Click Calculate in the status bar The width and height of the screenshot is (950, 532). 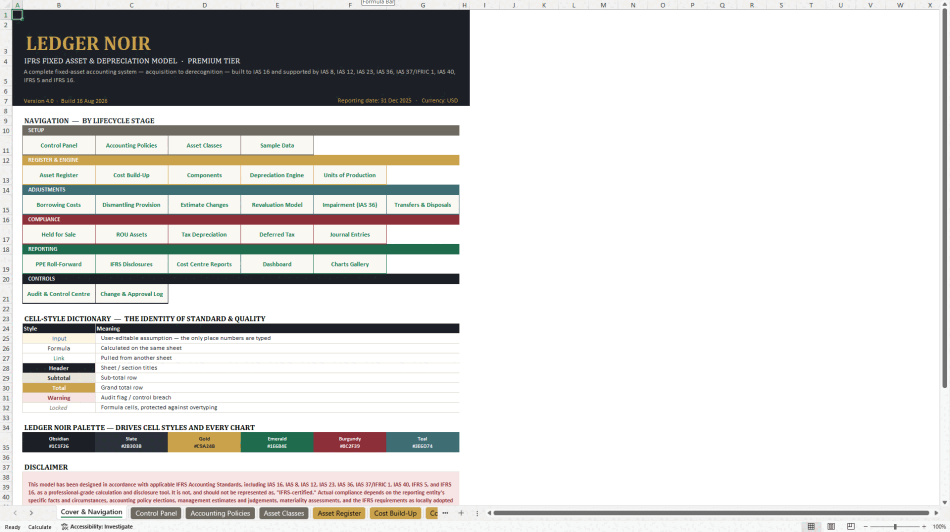point(39,527)
